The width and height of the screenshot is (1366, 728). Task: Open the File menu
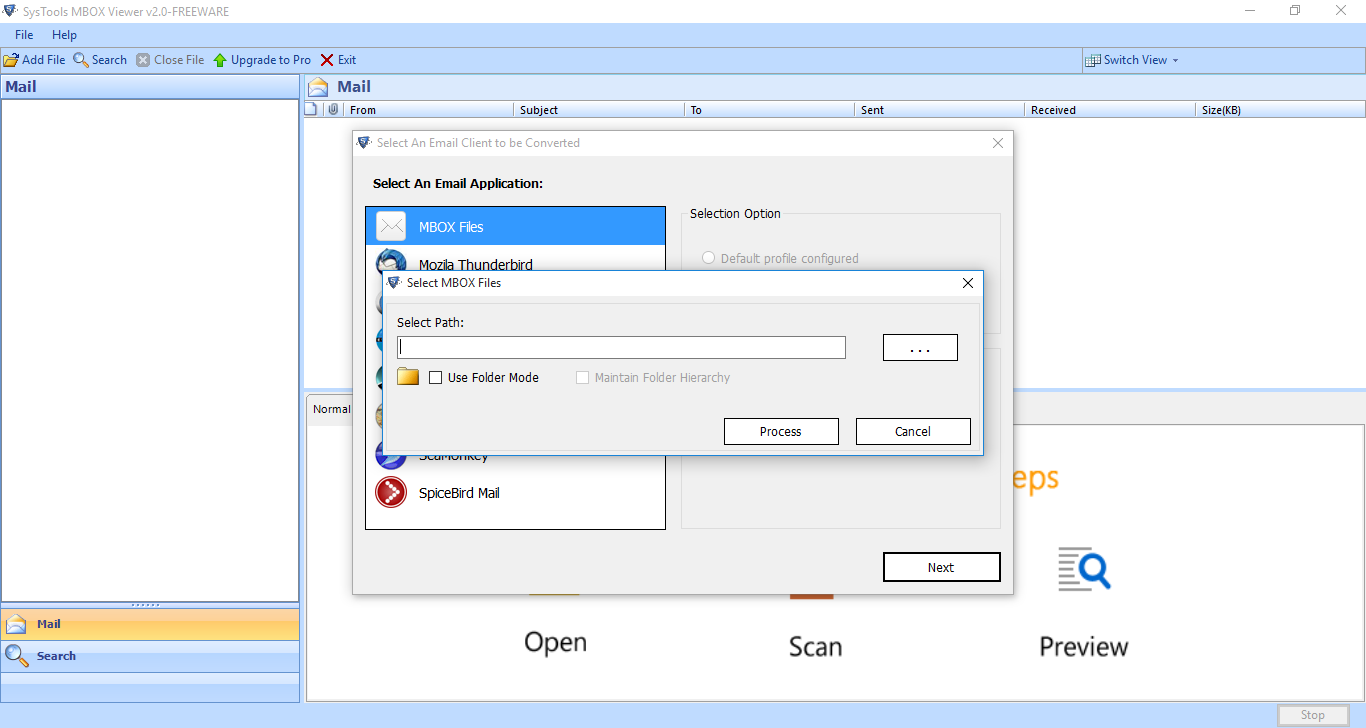coord(23,34)
